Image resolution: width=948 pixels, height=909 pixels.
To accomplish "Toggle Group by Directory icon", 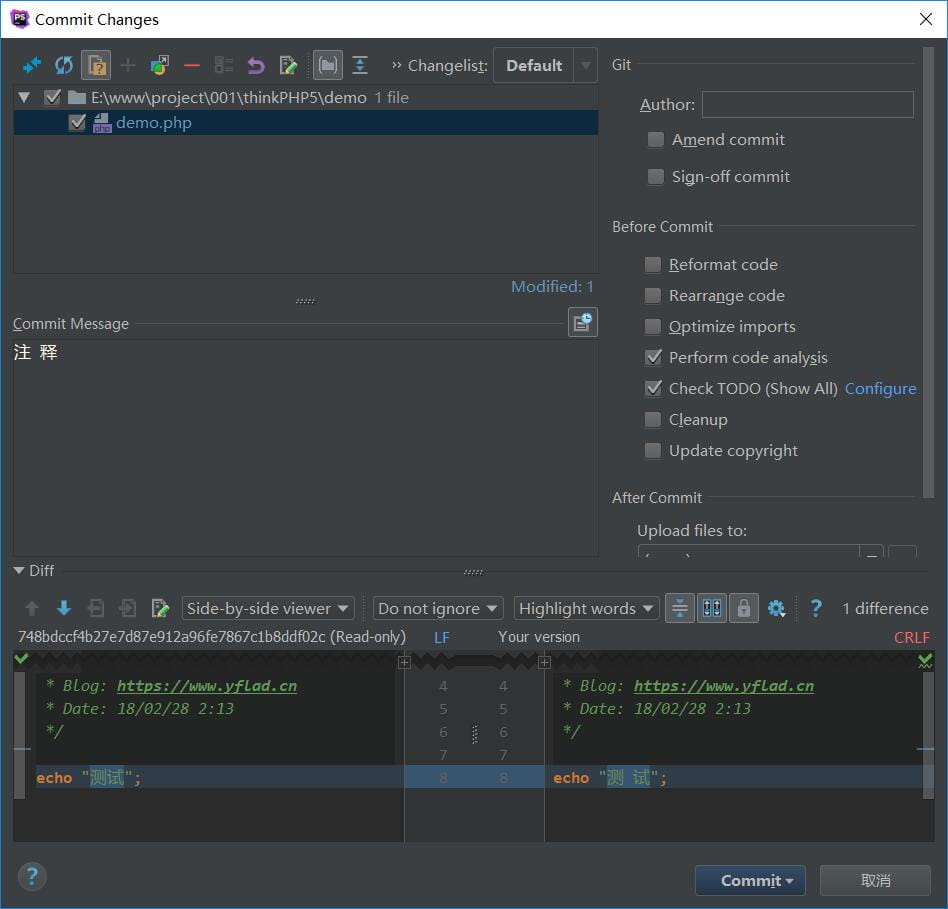I will (327, 66).
